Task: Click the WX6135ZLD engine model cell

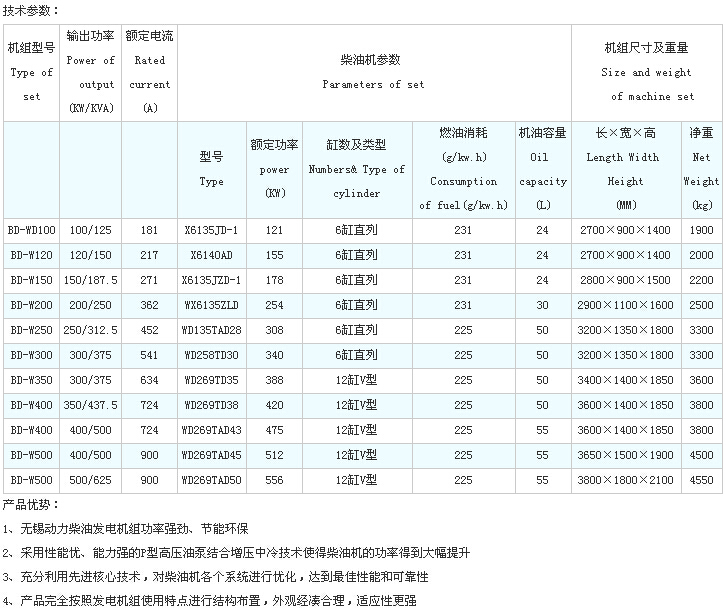Action: tap(211, 305)
